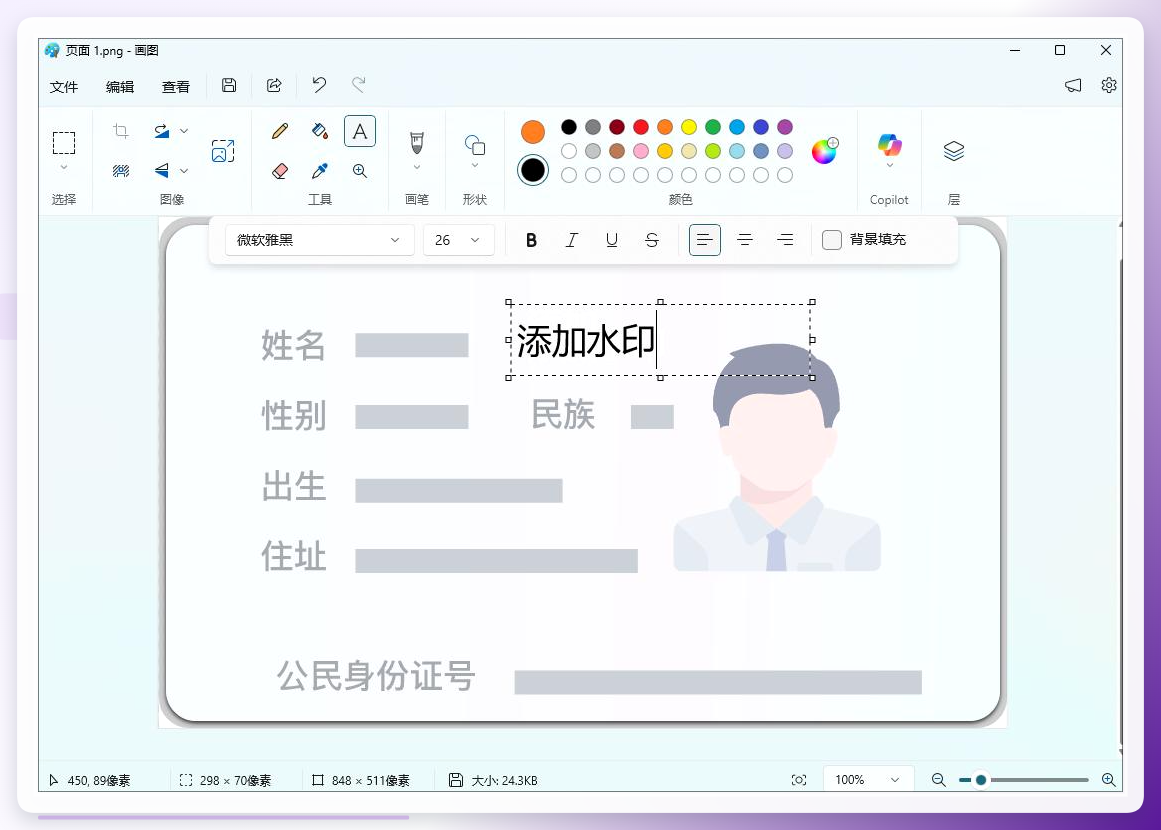Open the 文件 menu
This screenshot has width=1161, height=830.
point(64,87)
